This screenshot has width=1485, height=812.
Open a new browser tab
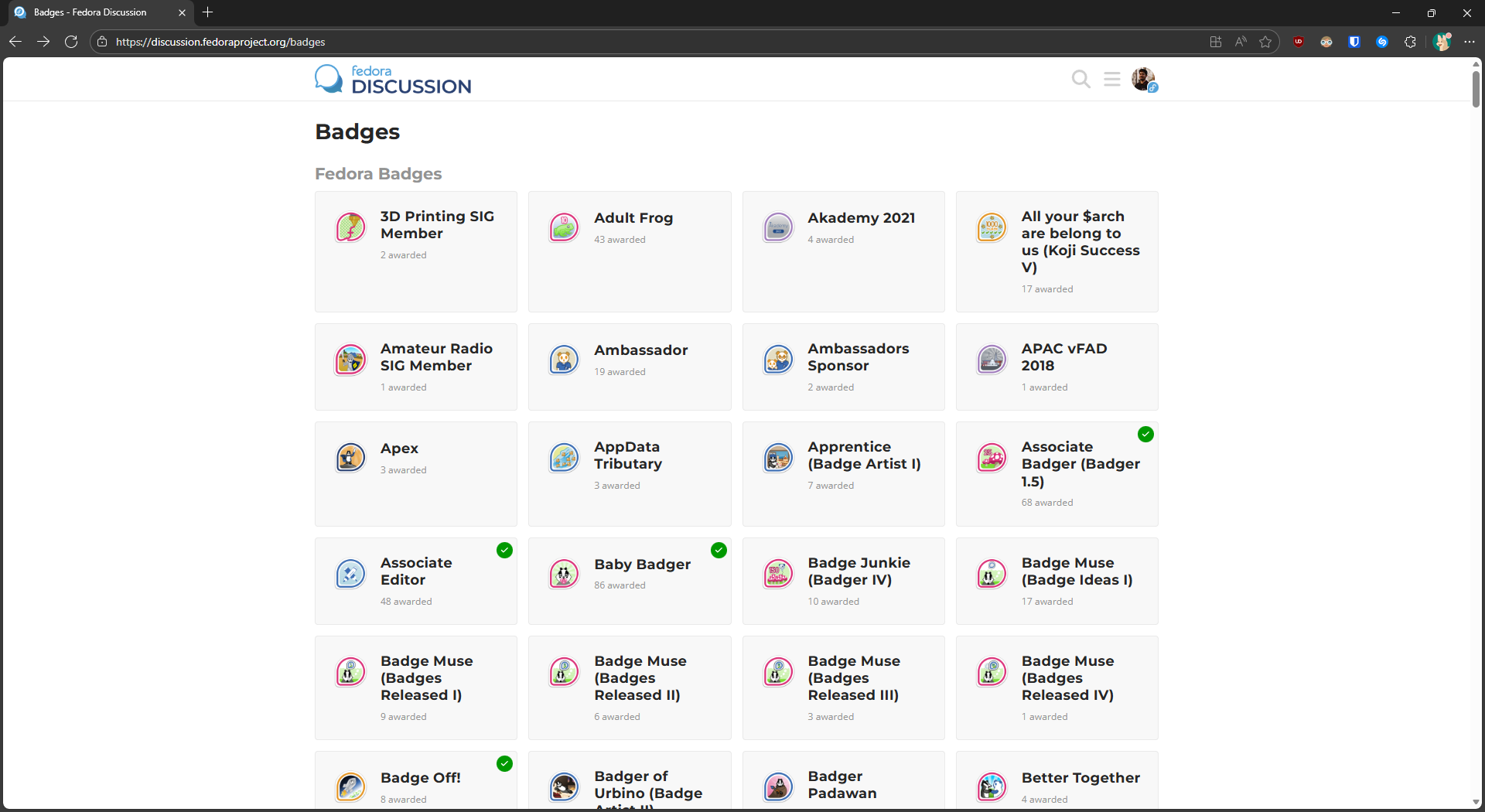207,12
